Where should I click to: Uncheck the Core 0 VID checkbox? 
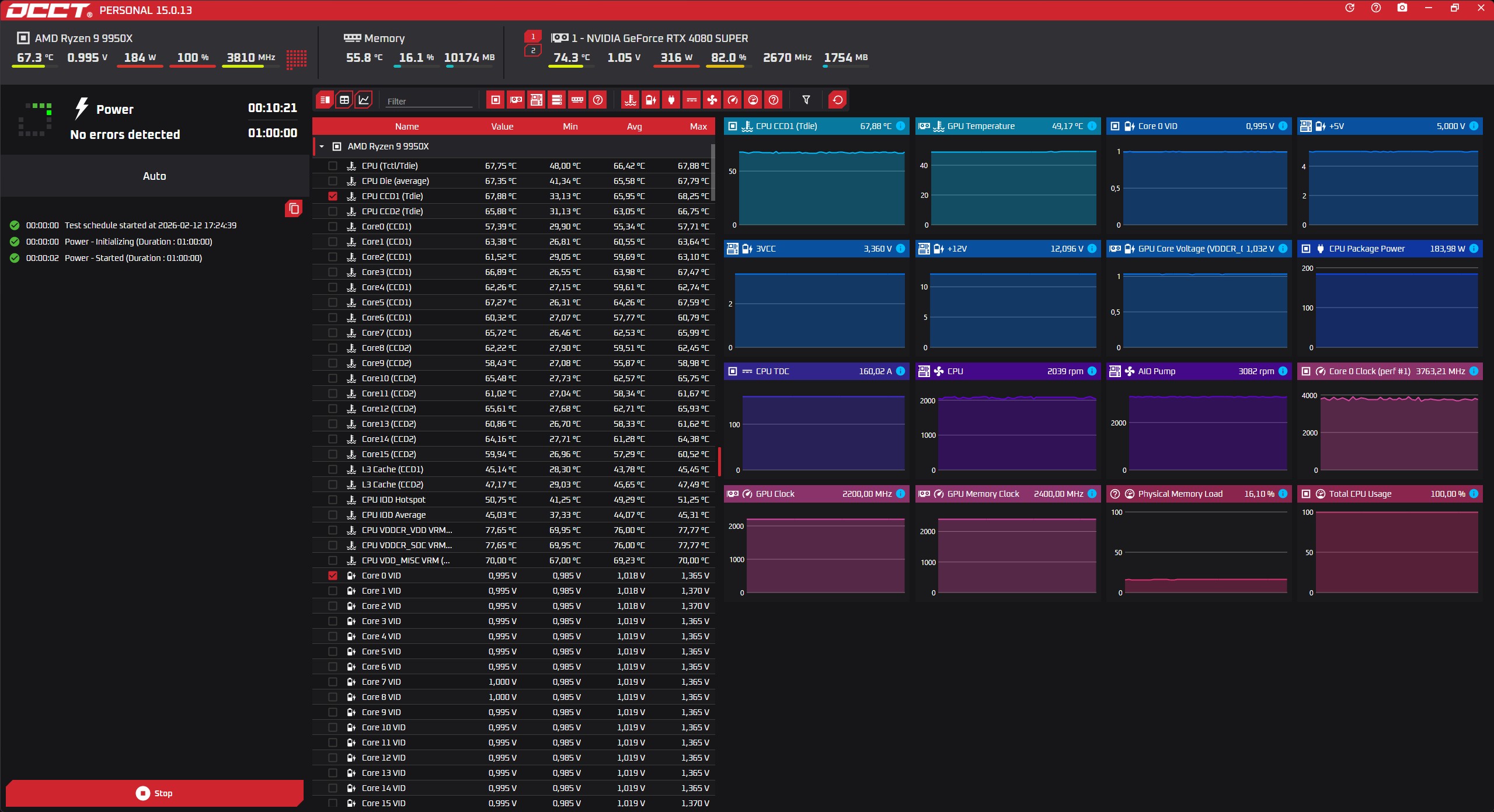333,576
